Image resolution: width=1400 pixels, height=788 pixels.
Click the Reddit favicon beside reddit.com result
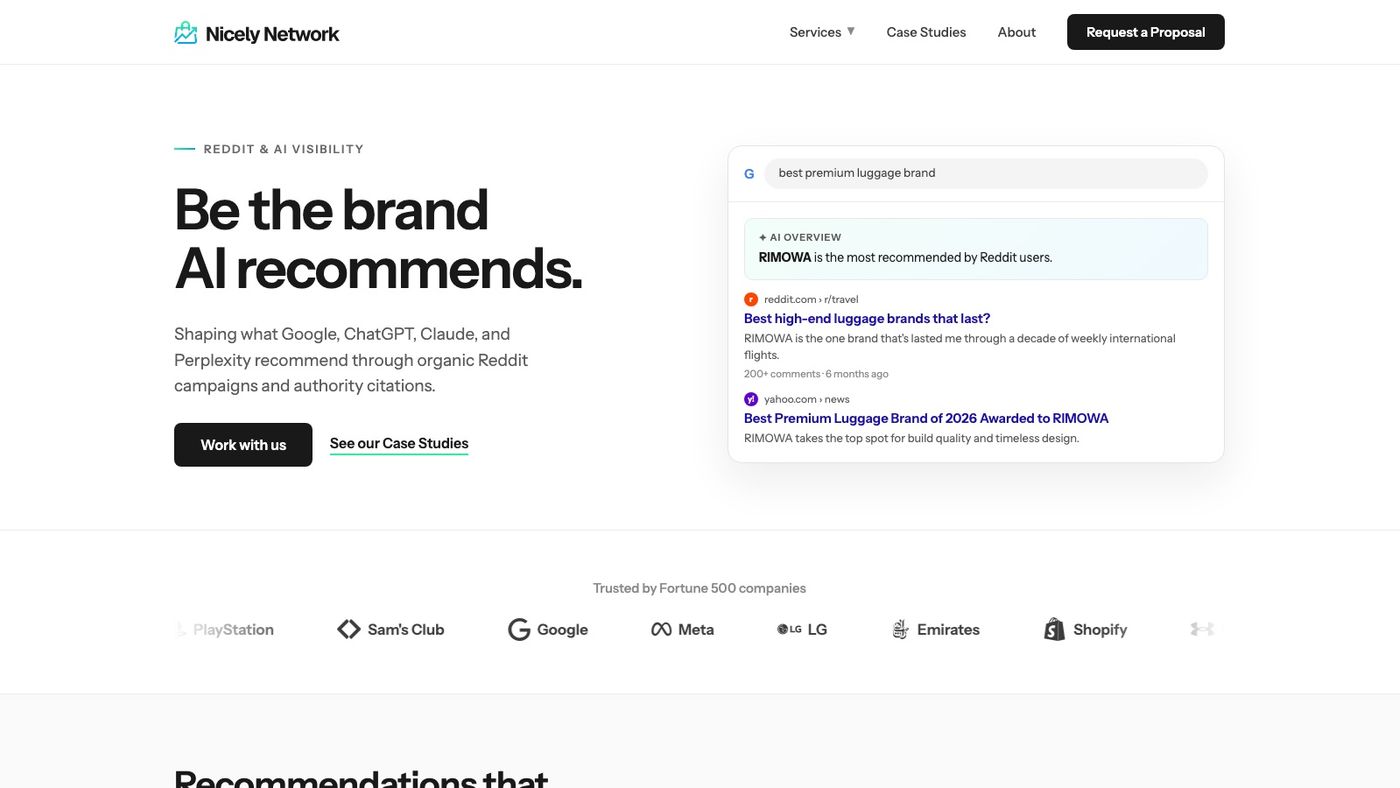coord(751,299)
